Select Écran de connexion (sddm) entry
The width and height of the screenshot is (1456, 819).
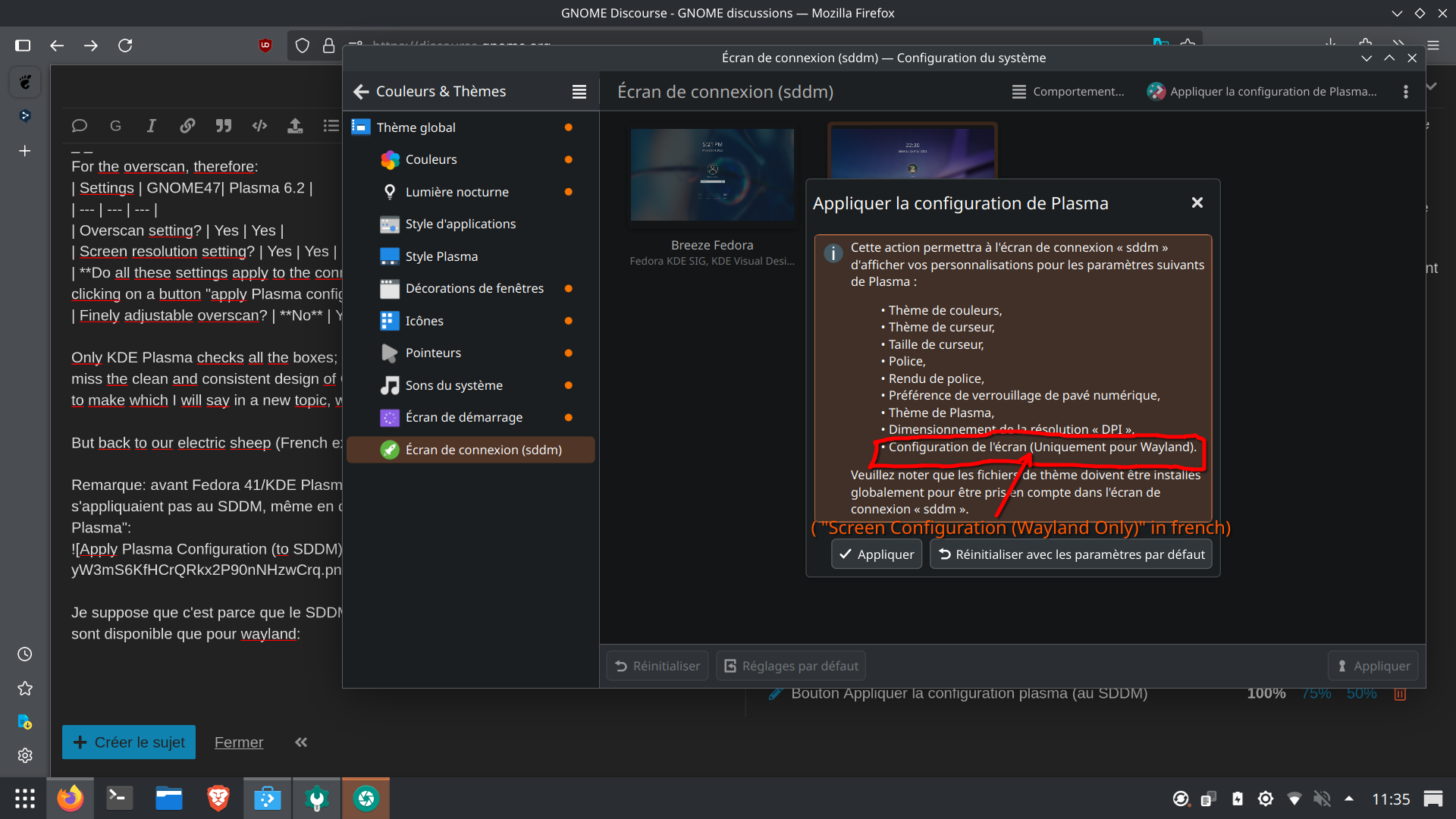(x=470, y=450)
